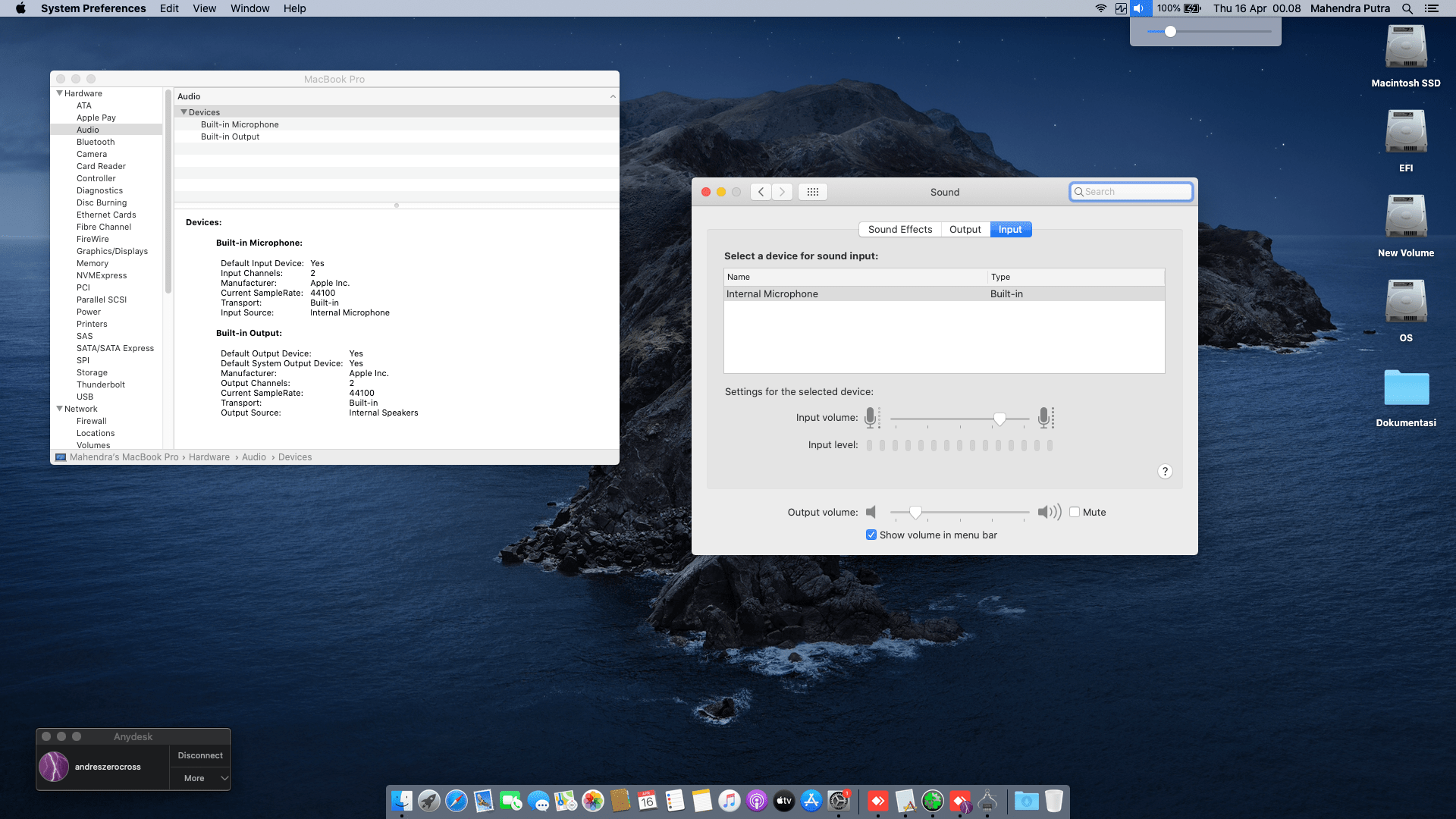Open Notification Center list icon
This screenshot has height=819, width=1456.
coord(1432,8)
